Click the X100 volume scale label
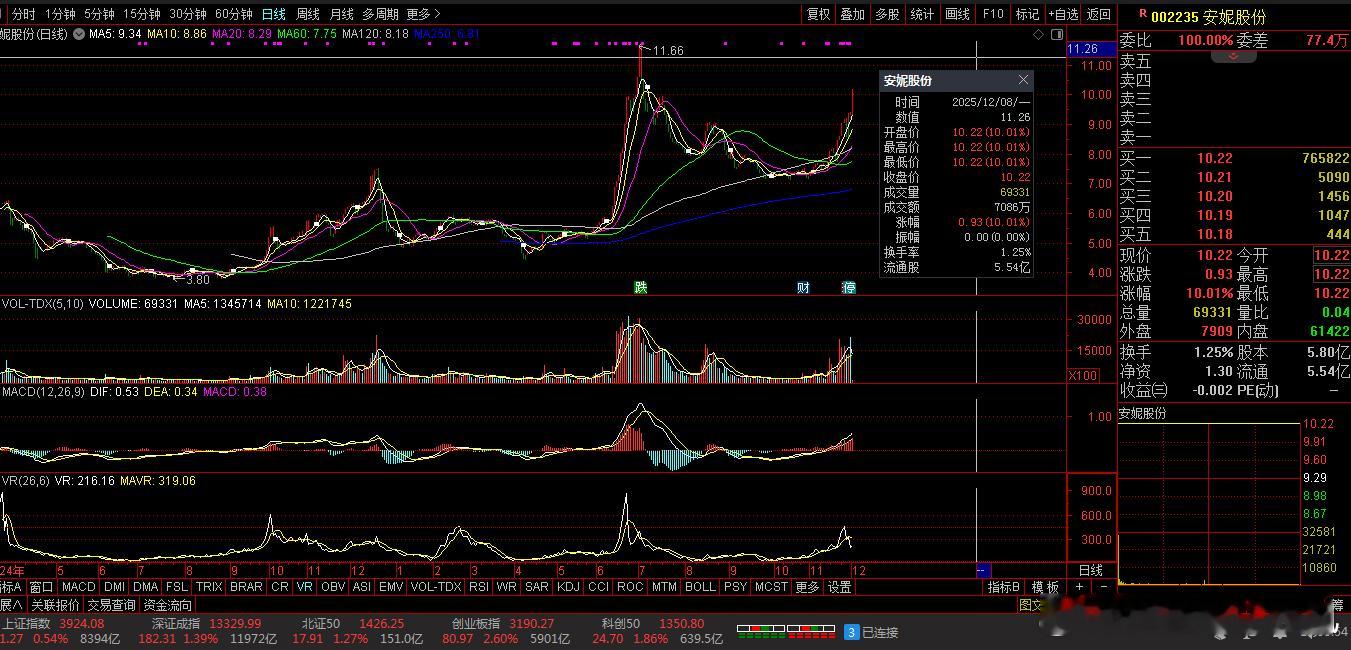 [x=1082, y=375]
